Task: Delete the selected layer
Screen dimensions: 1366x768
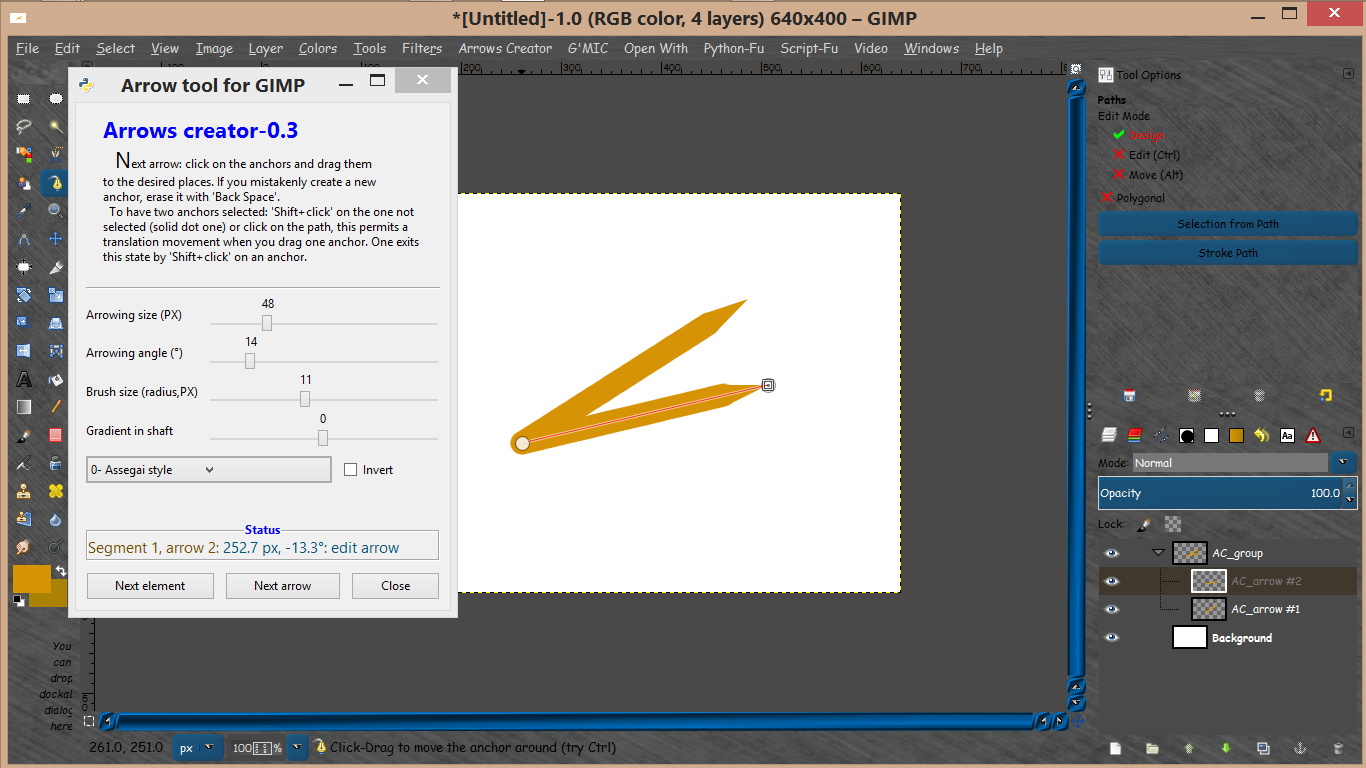Action: click(x=1338, y=748)
